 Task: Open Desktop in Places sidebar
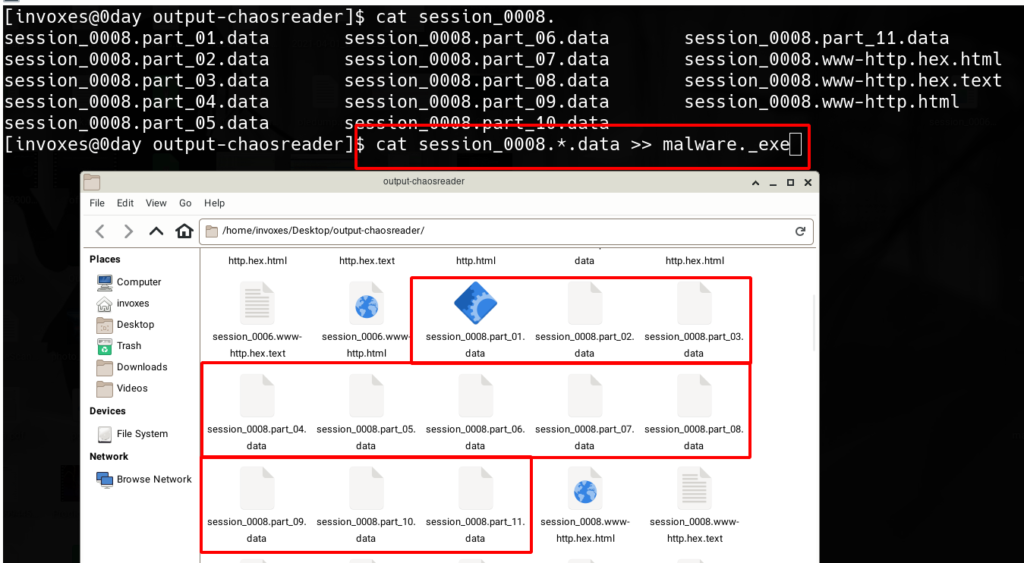click(x=125, y=325)
